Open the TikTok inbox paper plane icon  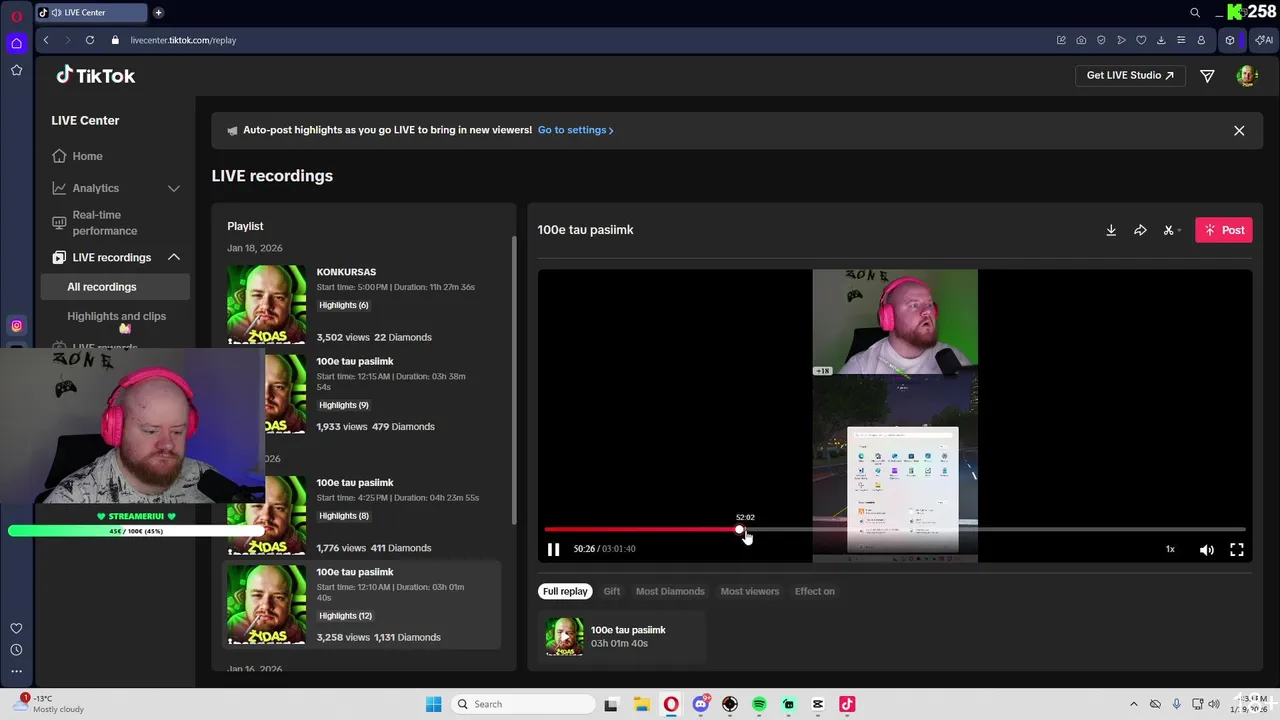click(x=1207, y=76)
